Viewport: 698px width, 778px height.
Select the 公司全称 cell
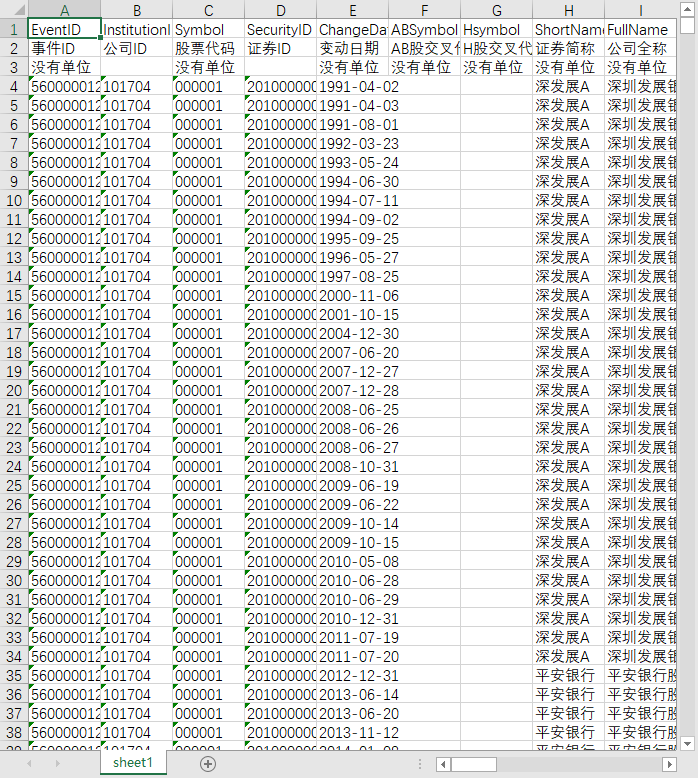pos(640,48)
